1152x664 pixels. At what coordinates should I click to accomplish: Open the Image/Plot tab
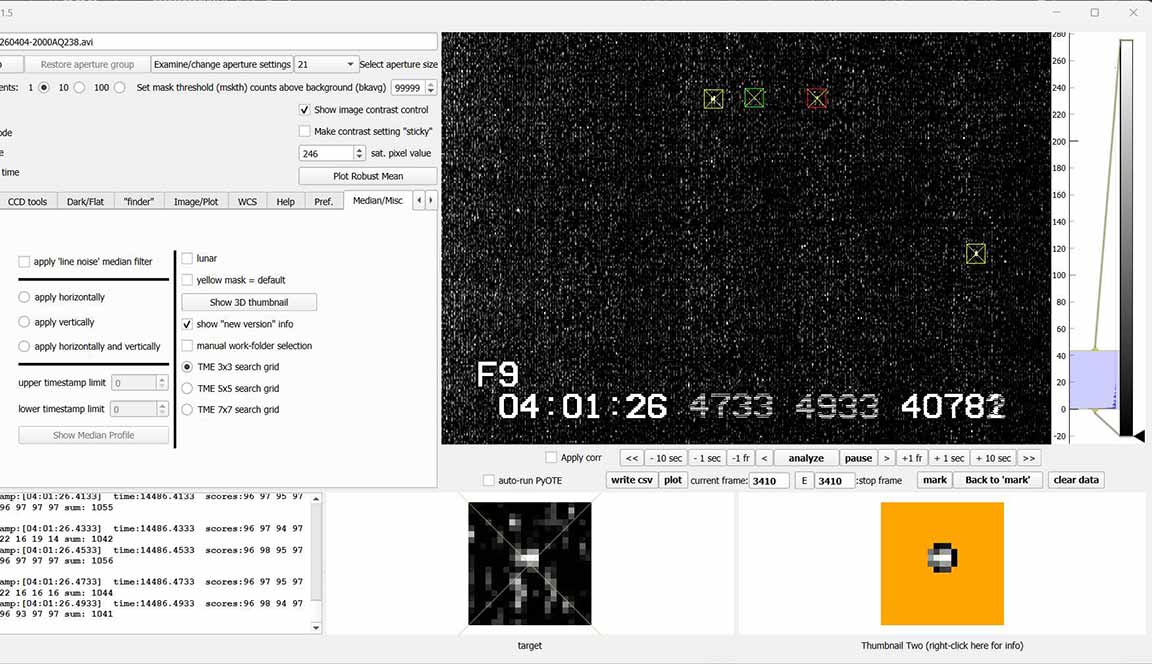(196, 201)
